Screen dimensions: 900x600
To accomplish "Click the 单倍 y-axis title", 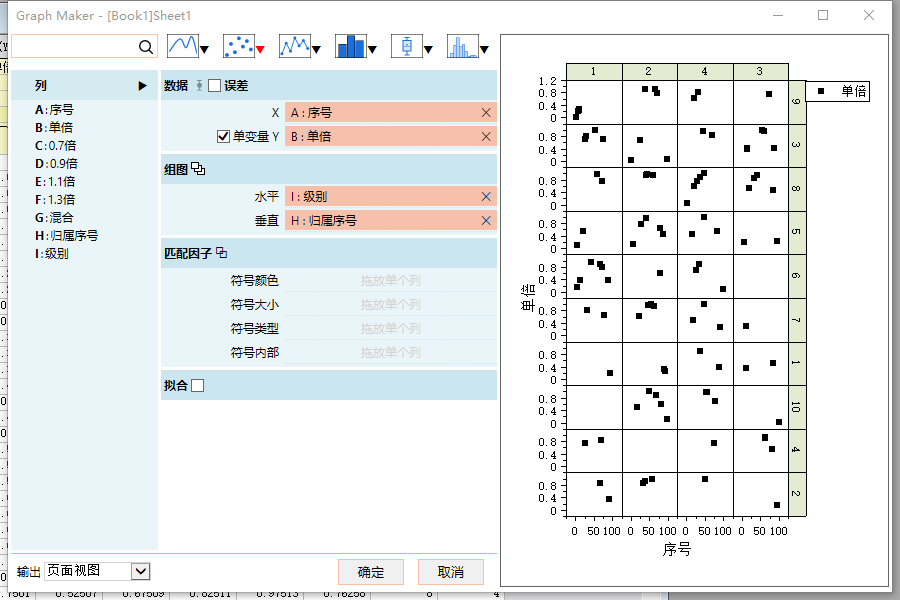I will pyautogui.click(x=528, y=298).
